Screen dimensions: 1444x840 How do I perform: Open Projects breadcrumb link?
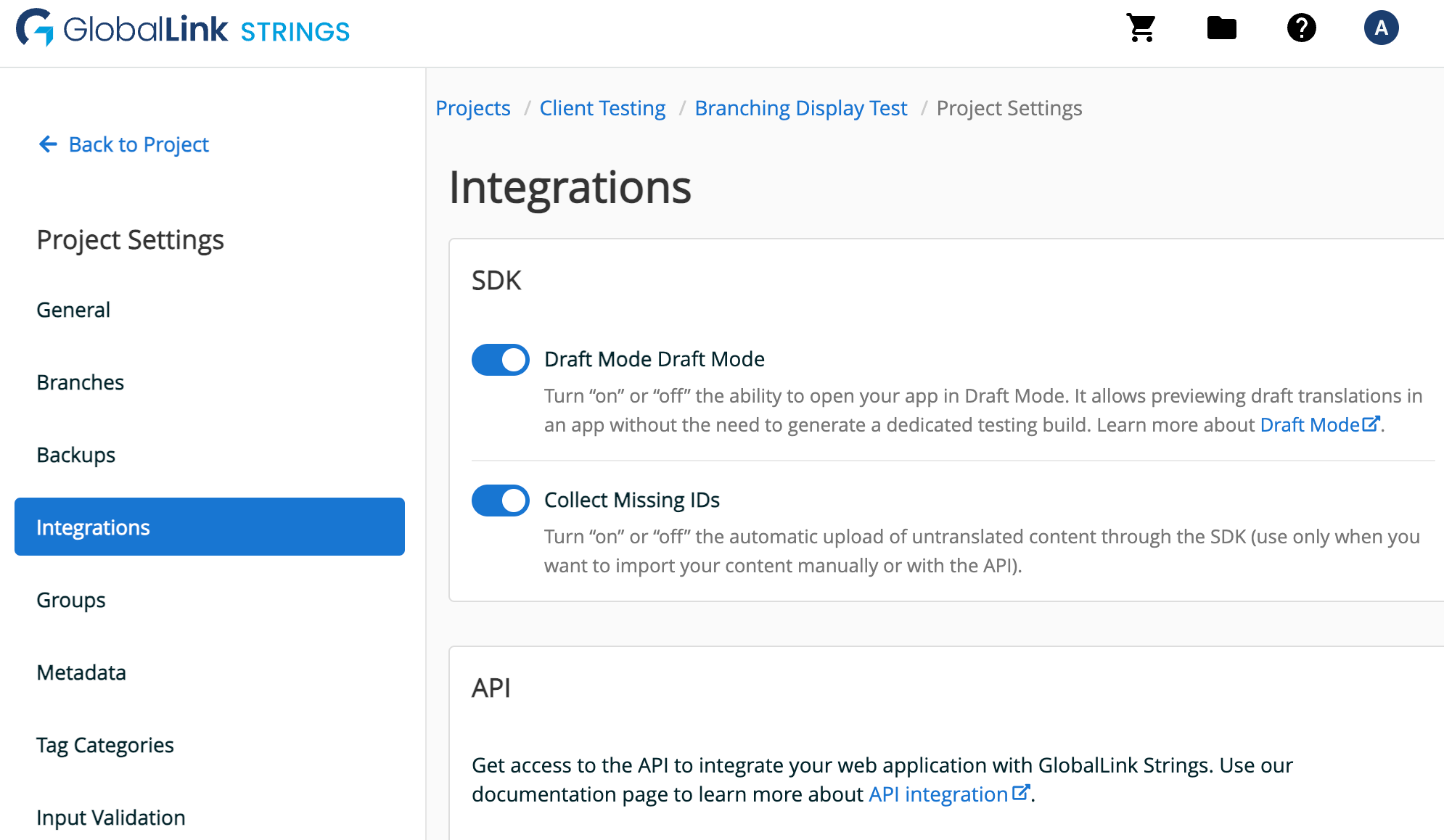click(x=473, y=108)
